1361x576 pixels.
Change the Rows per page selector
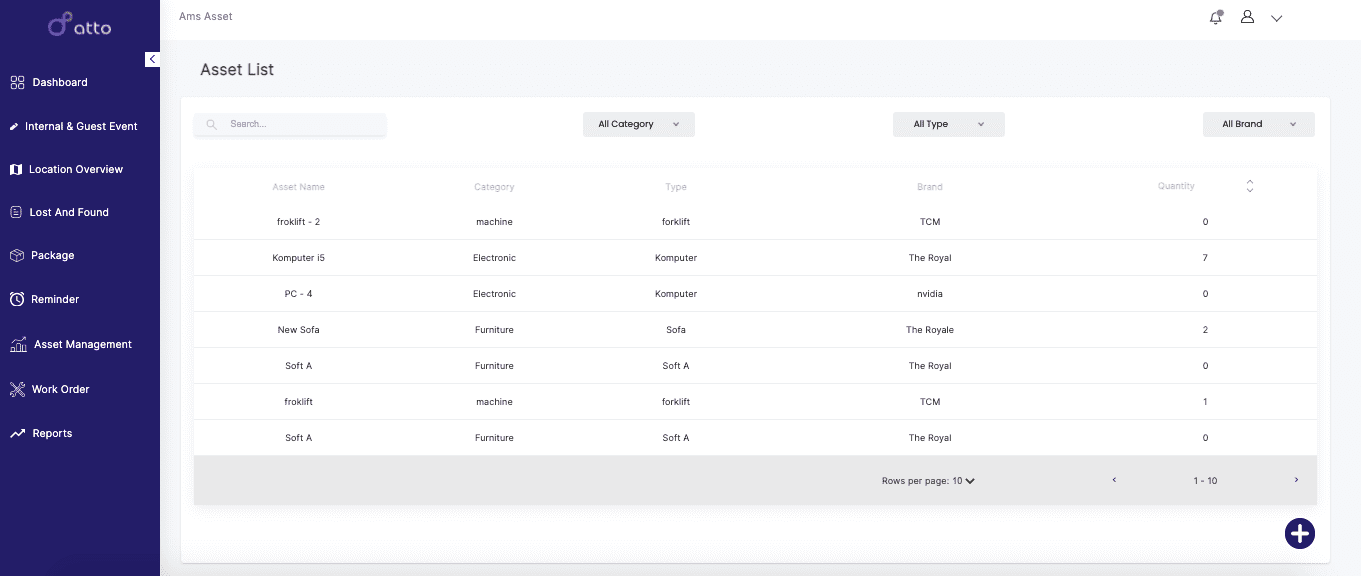(x=964, y=481)
